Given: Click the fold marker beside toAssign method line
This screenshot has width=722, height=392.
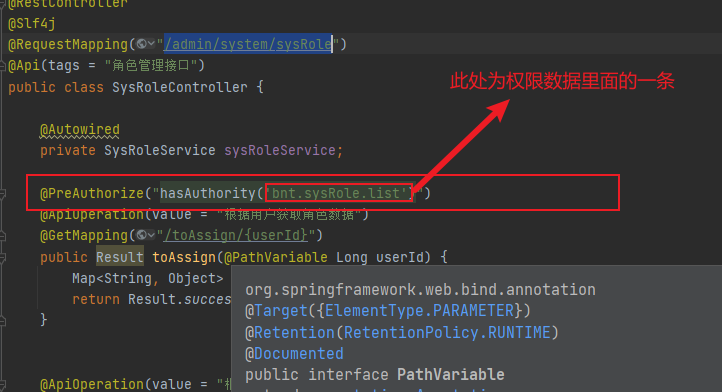Looking at the screenshot, I should [2, 257].
